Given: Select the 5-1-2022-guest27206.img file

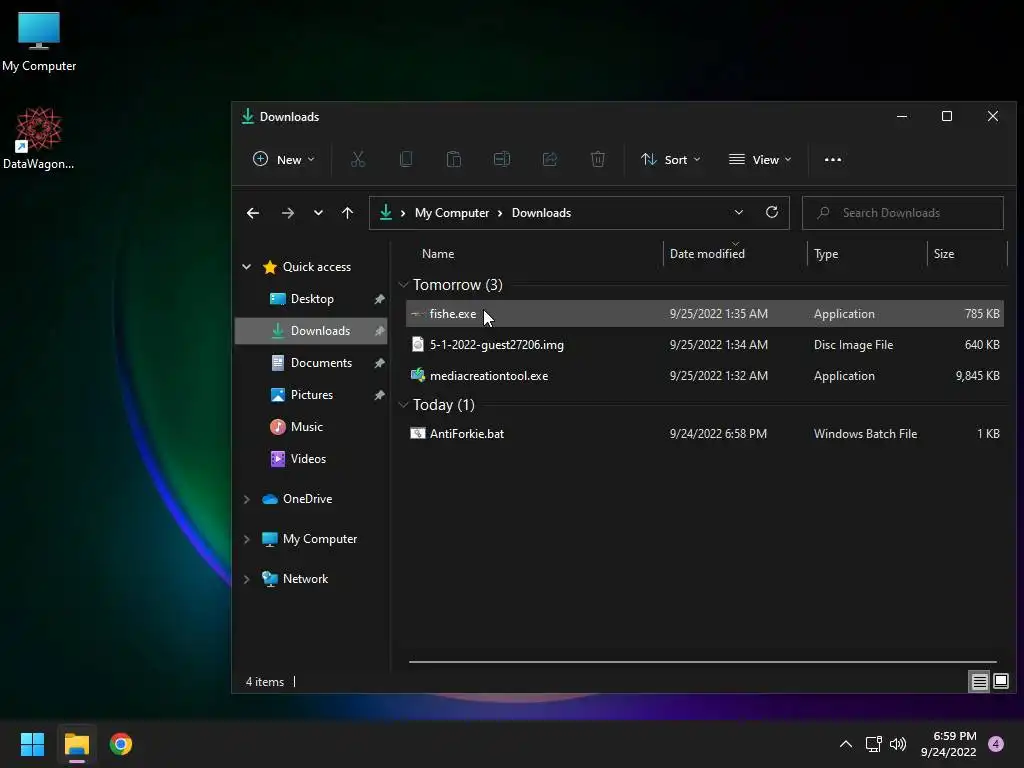Looking at the screenshot, I should 705,345.
